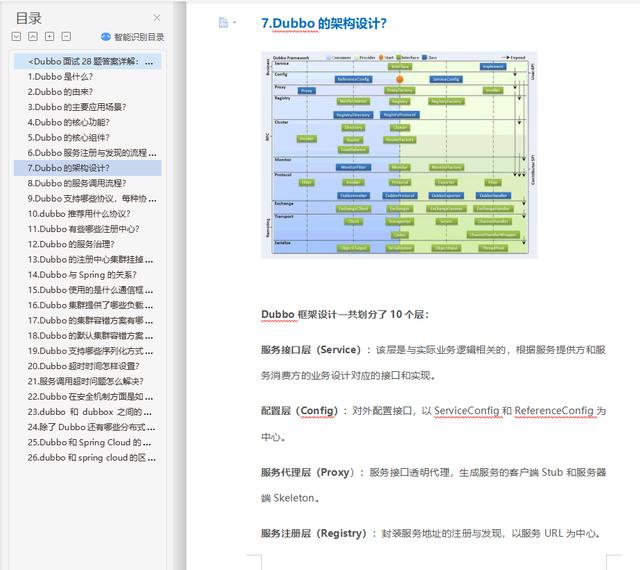This screenshot has width=640, height=570.
Task: Go to 20.Dubbo 超时时间怎样设置?
Action: [x=84, y=366]
